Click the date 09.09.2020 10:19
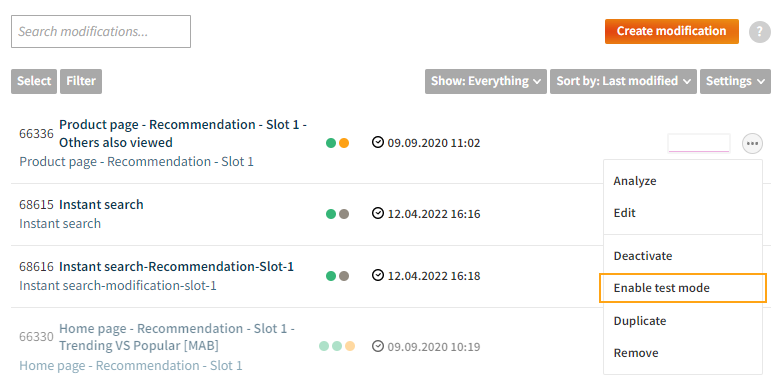 click(434, 347)
